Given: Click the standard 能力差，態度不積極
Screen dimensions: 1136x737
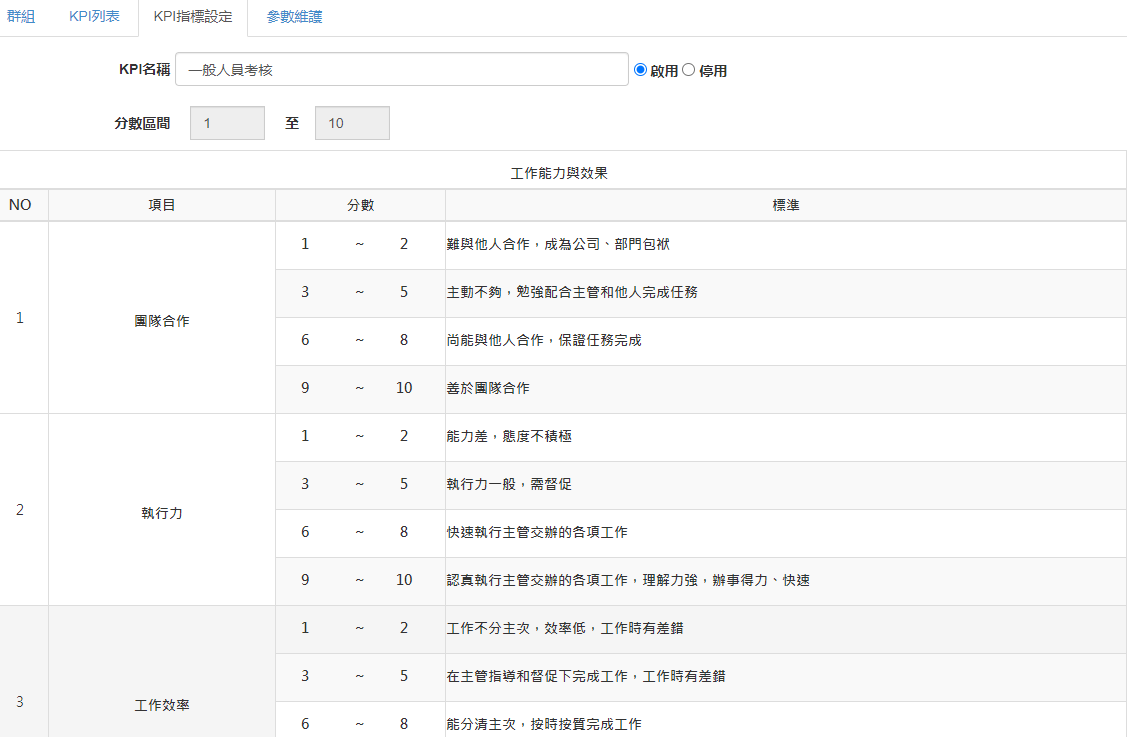Looking at the screenshot, I should pos(509,436).
